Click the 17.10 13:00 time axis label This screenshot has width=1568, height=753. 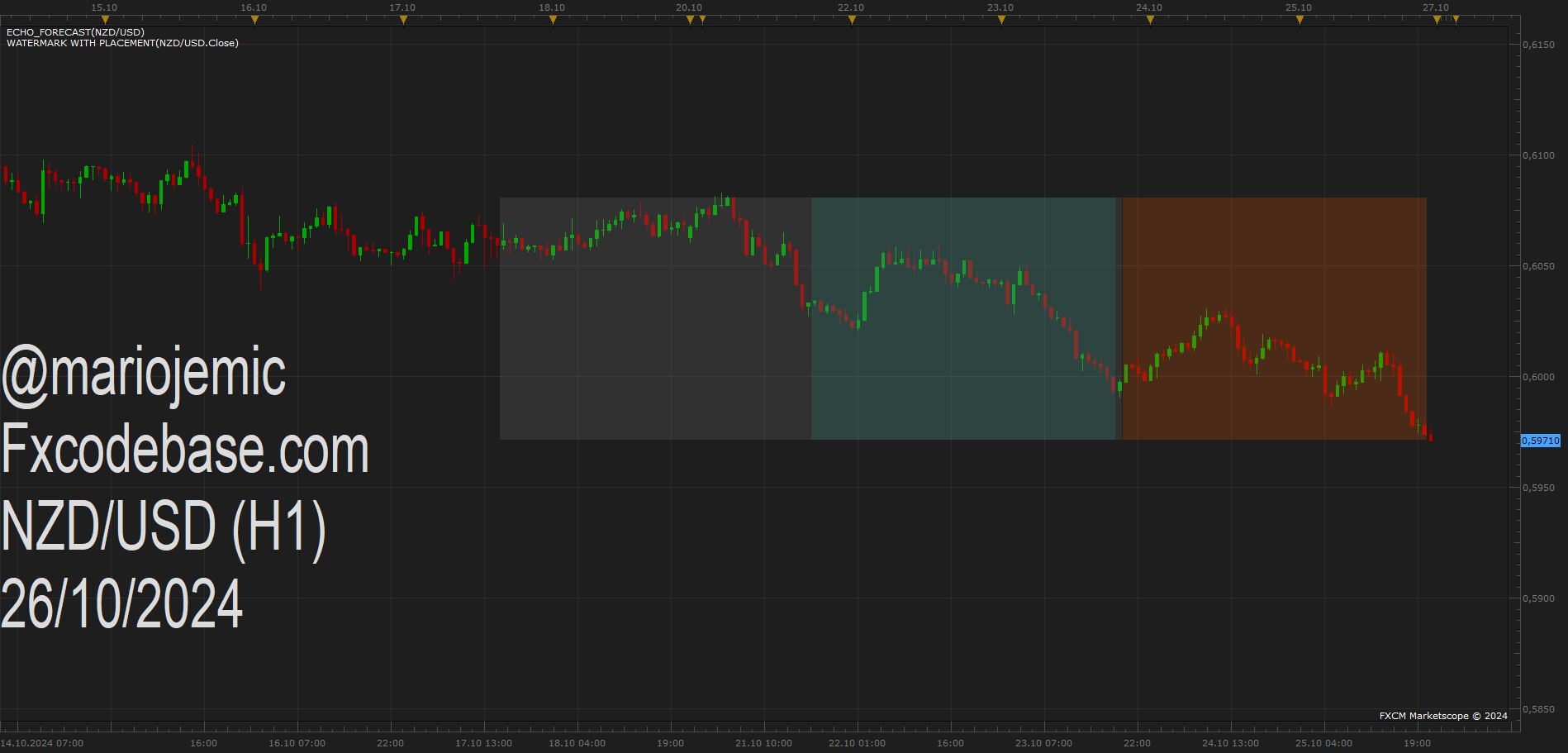(x=483, y=743)
